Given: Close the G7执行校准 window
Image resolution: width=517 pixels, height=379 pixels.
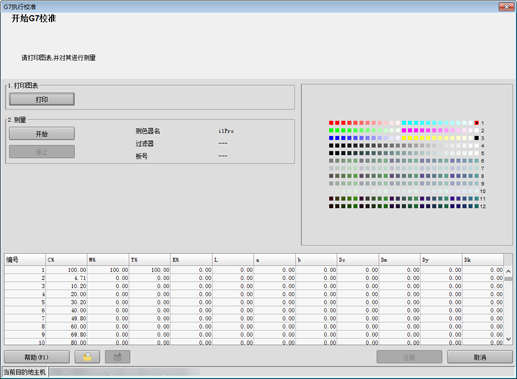Looking at the screenshot, I should point(506,7).
